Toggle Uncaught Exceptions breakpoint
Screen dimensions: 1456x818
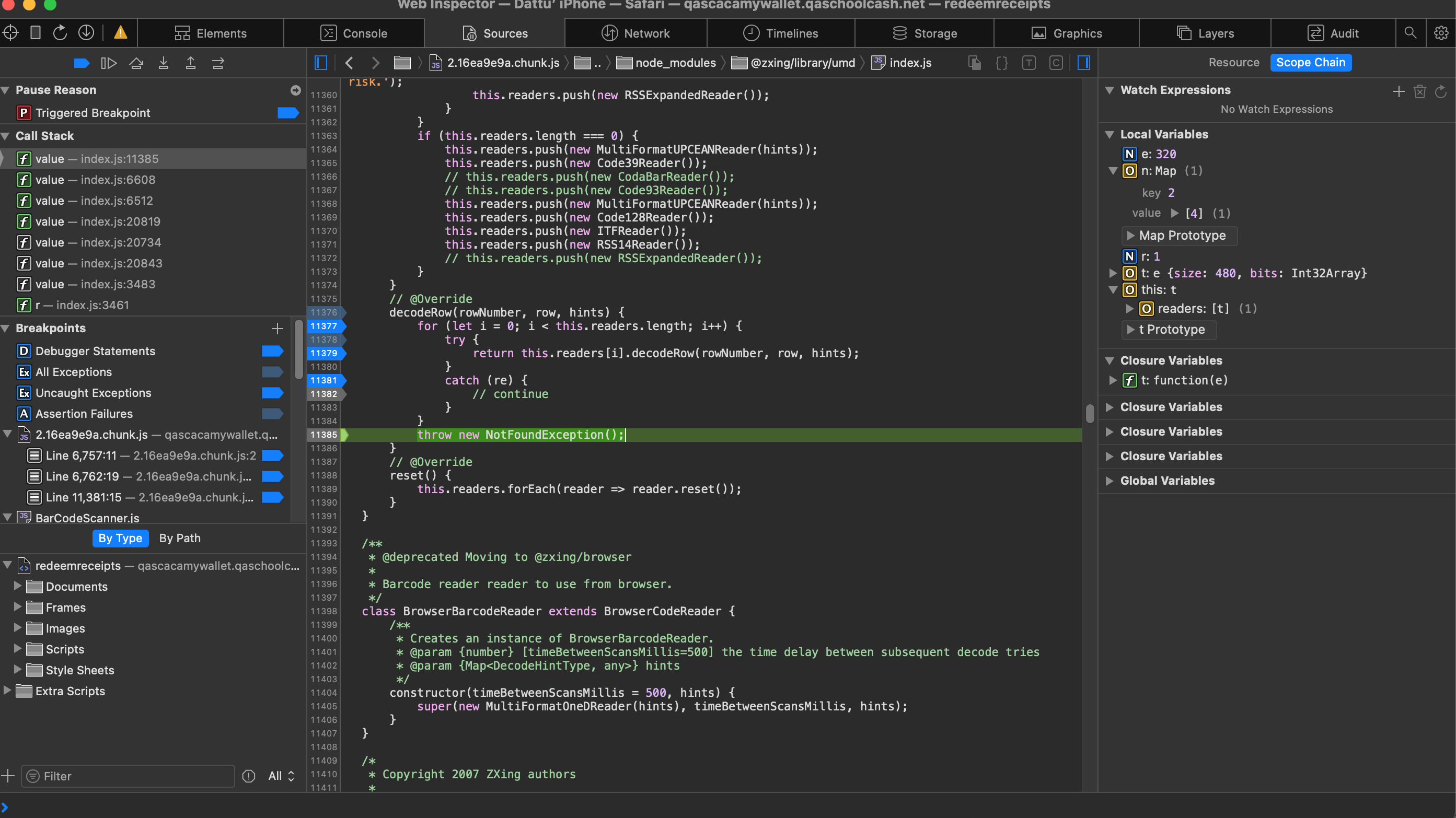[x=272, y=393]
